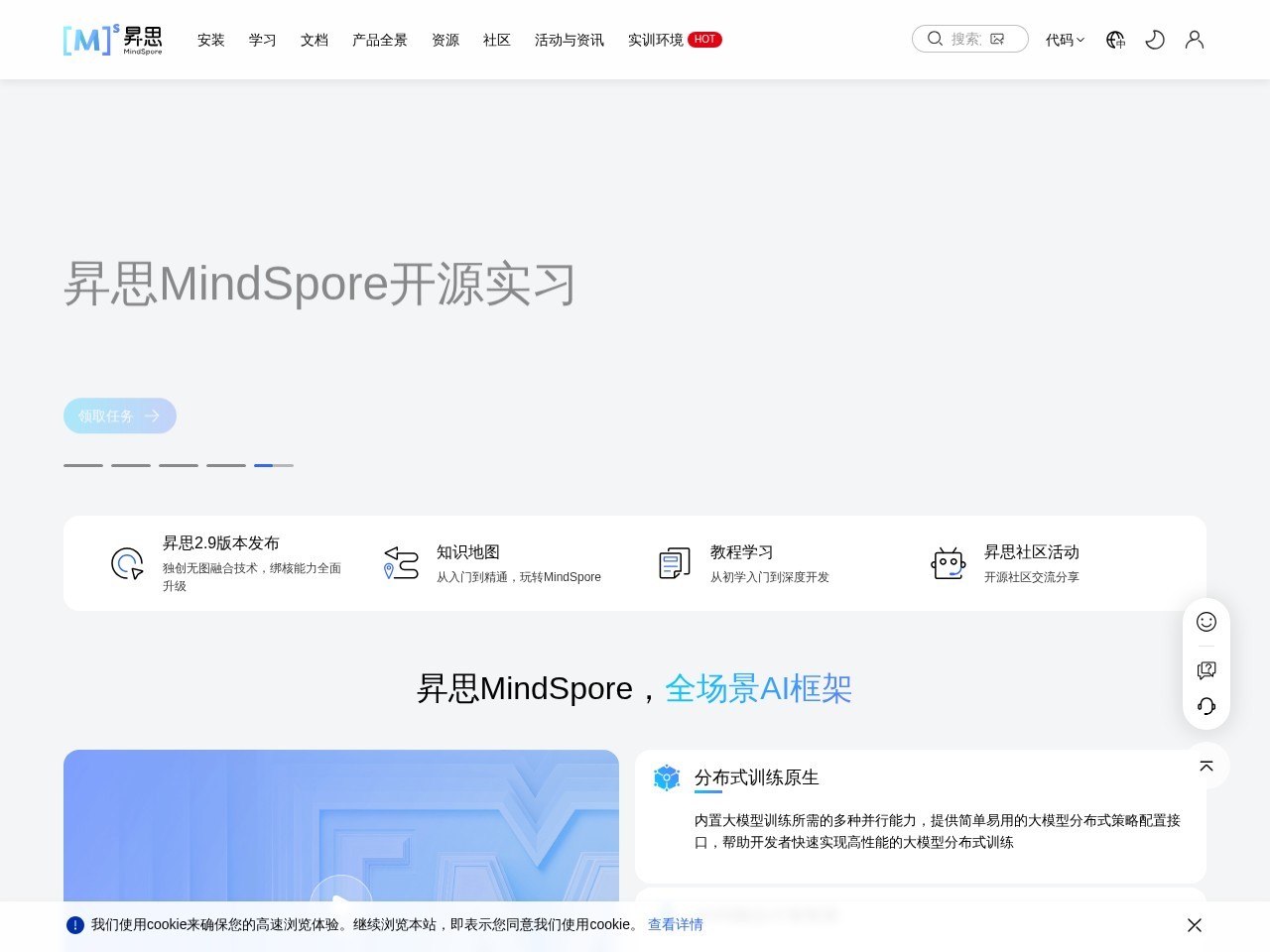1270x952 pixels.
Task: Click the blue info icon in the cookie notice
Action: tap(75, 925)
